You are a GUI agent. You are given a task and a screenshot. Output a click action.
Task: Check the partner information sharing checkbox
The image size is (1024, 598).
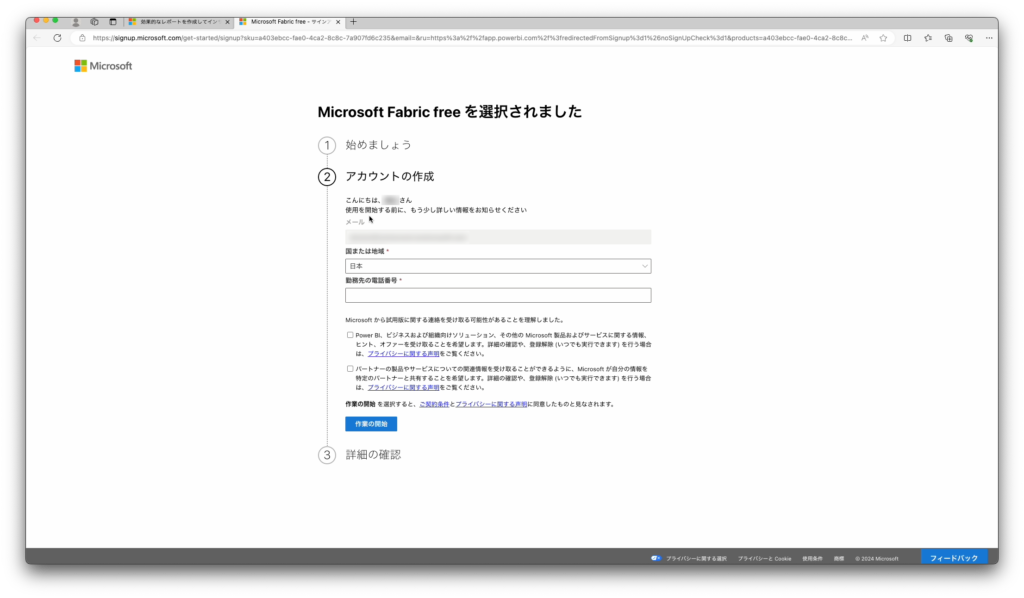point(350,369)
